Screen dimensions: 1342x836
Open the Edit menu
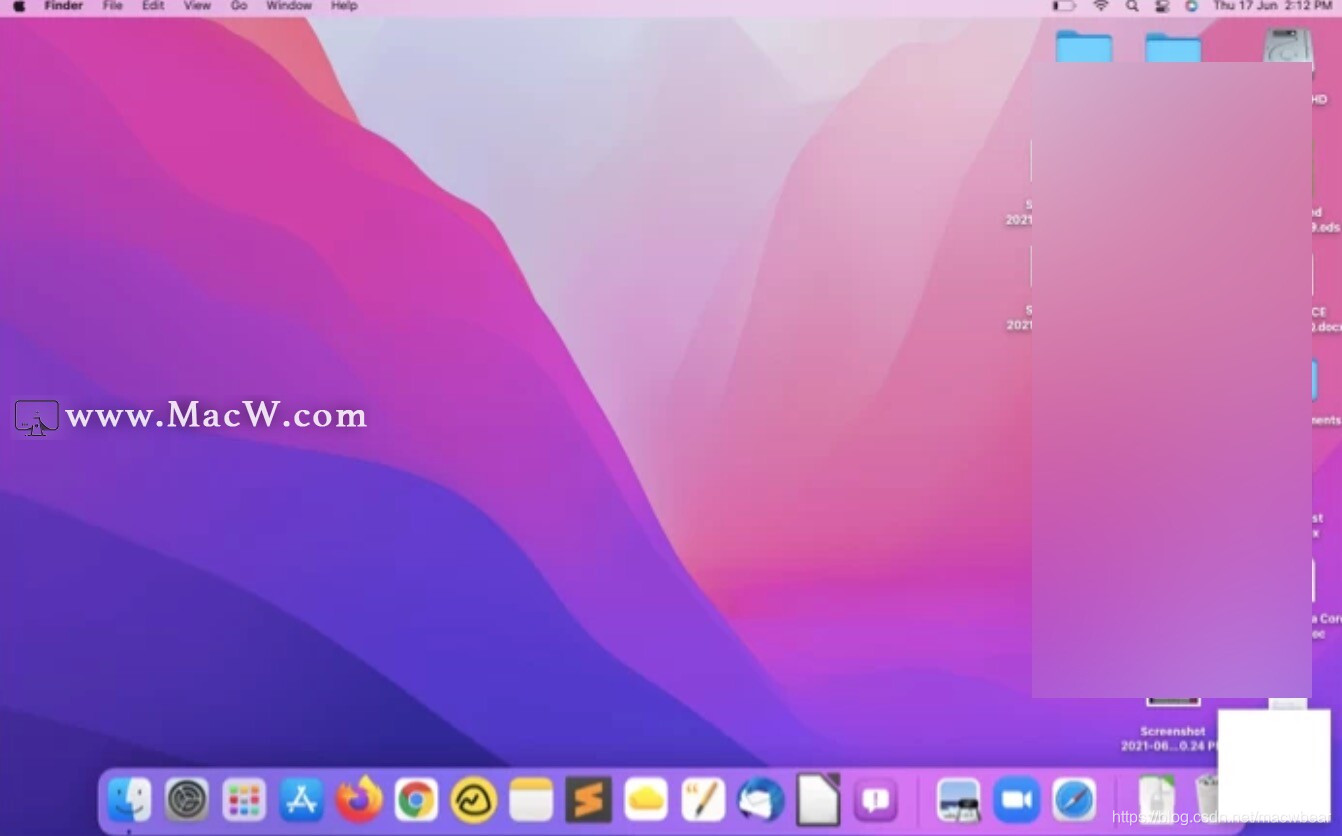(153, 6)
